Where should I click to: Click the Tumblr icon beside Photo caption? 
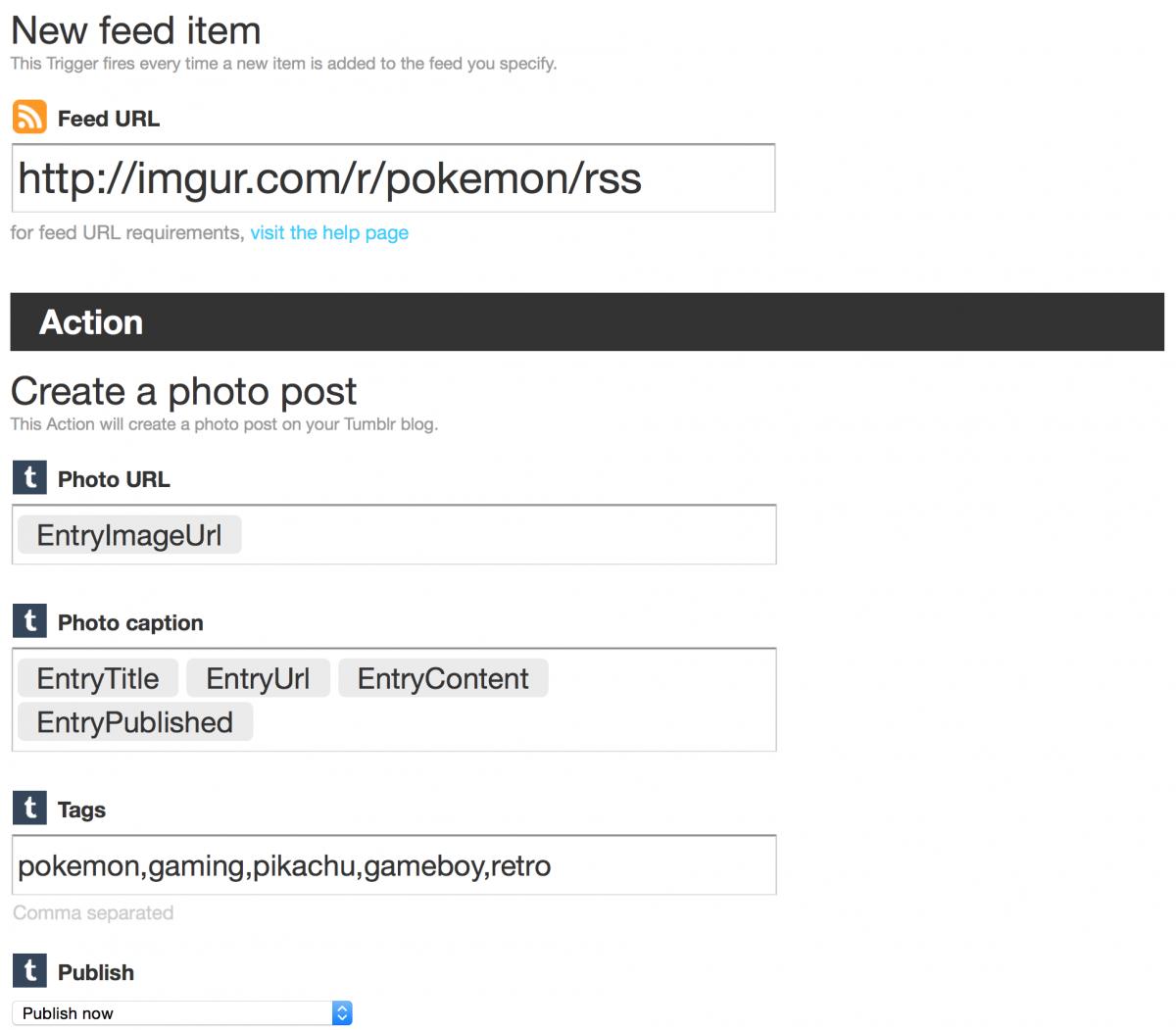click(29, 620)
